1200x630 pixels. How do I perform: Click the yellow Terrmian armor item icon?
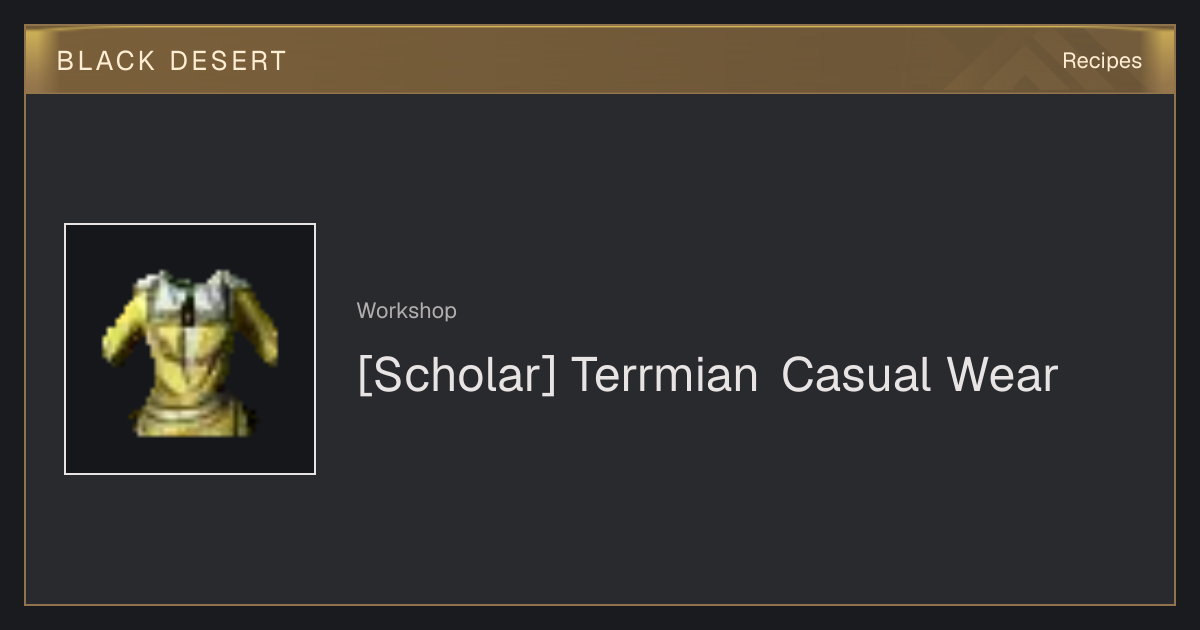pos(190,352)
